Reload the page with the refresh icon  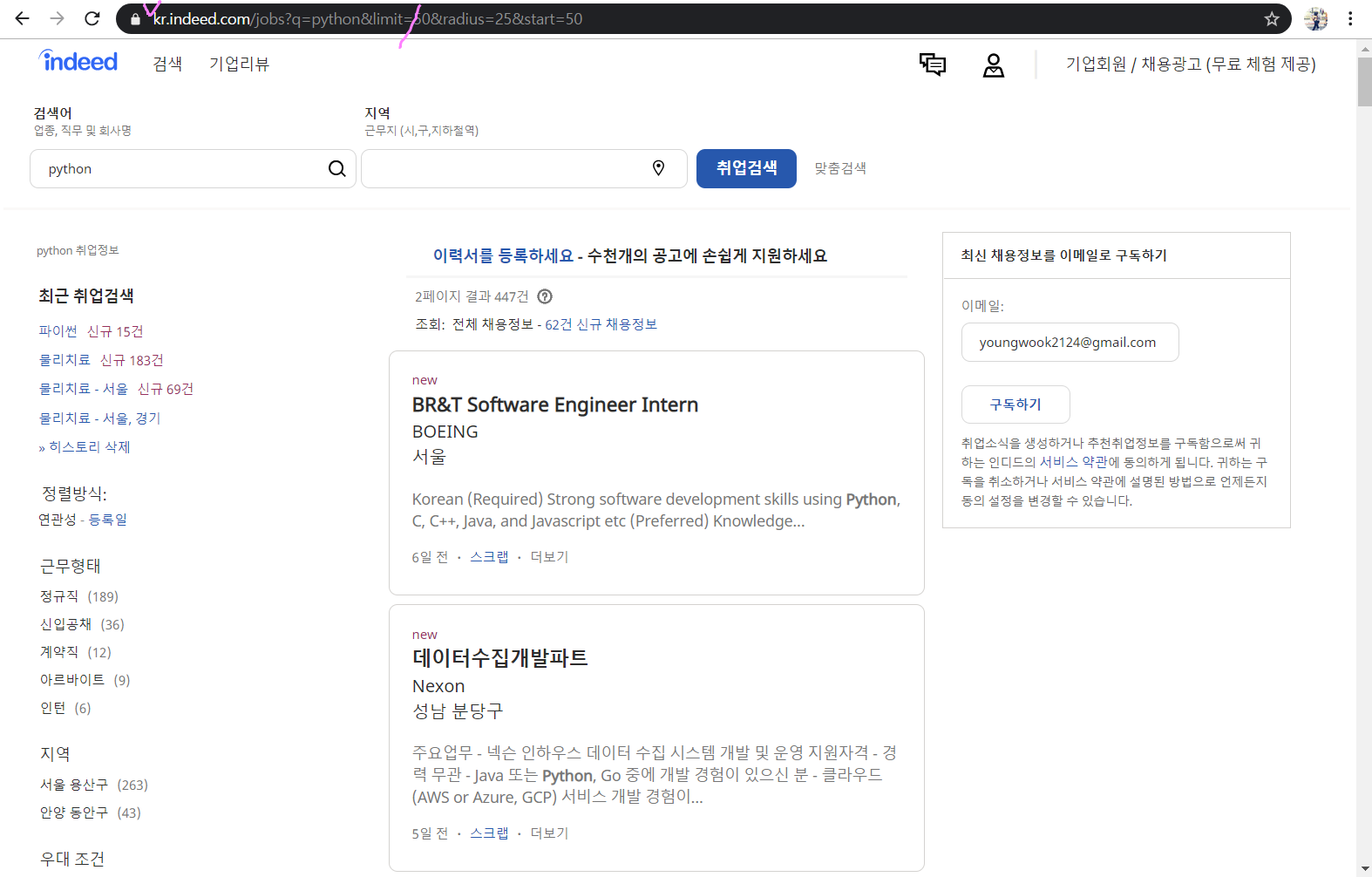(92, 18)
